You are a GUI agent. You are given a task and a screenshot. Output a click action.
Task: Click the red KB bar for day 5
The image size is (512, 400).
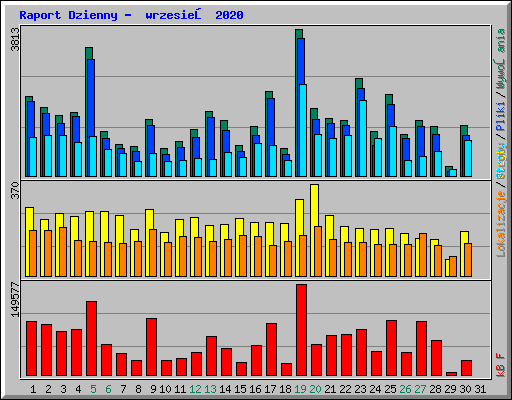tap(91, 339)
